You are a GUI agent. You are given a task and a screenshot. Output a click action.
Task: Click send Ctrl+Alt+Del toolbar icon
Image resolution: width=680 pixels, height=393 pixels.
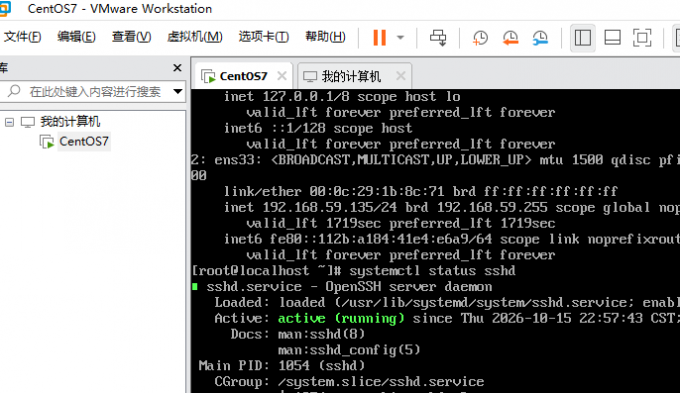tap(438, 38)
